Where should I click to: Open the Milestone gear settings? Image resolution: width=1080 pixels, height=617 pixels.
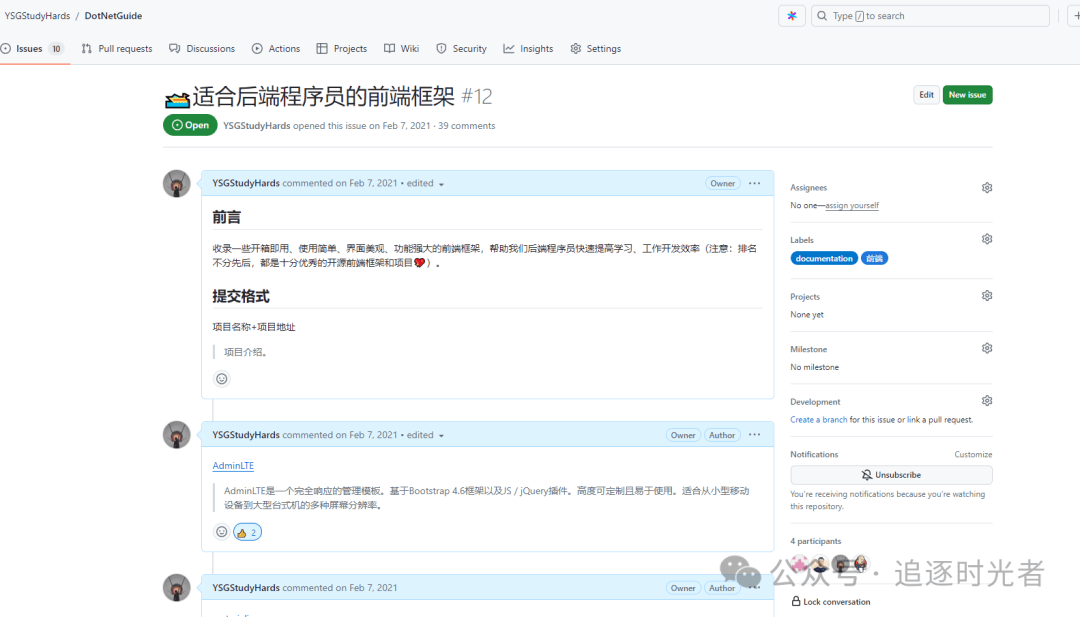(x=986, y=349)
